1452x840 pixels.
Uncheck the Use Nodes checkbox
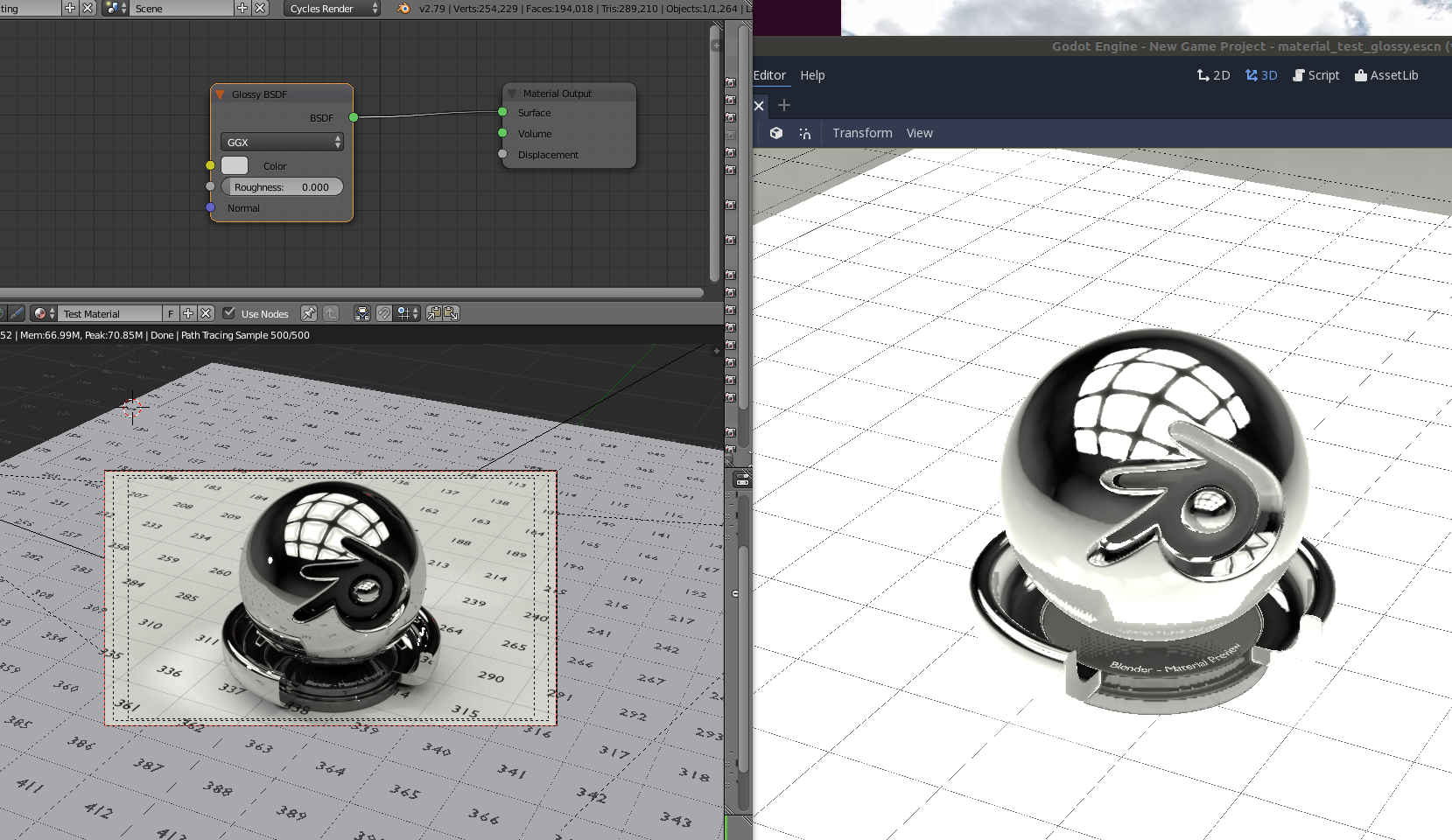pyautogui.click(x=229, y=313)
